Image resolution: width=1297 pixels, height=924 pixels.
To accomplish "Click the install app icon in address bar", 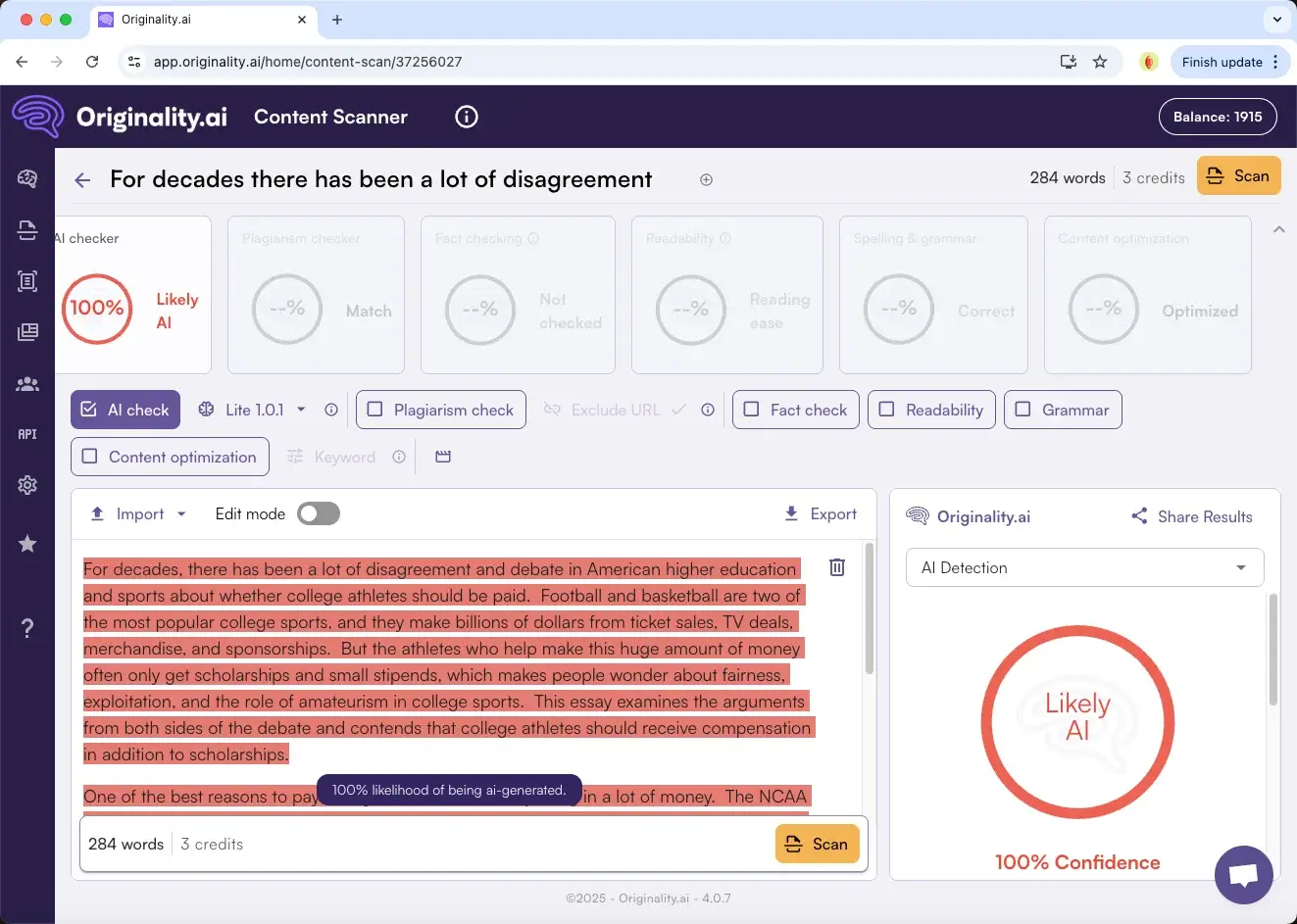I will pos(1069,62).
